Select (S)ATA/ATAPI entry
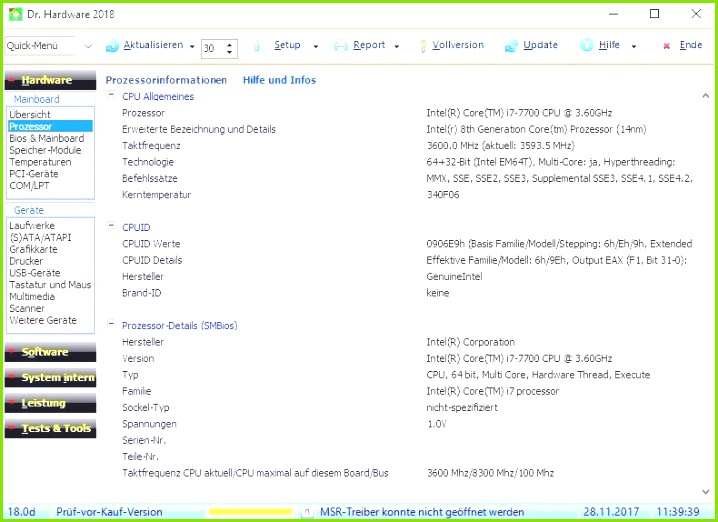718x522 pixels. point(40,238)
